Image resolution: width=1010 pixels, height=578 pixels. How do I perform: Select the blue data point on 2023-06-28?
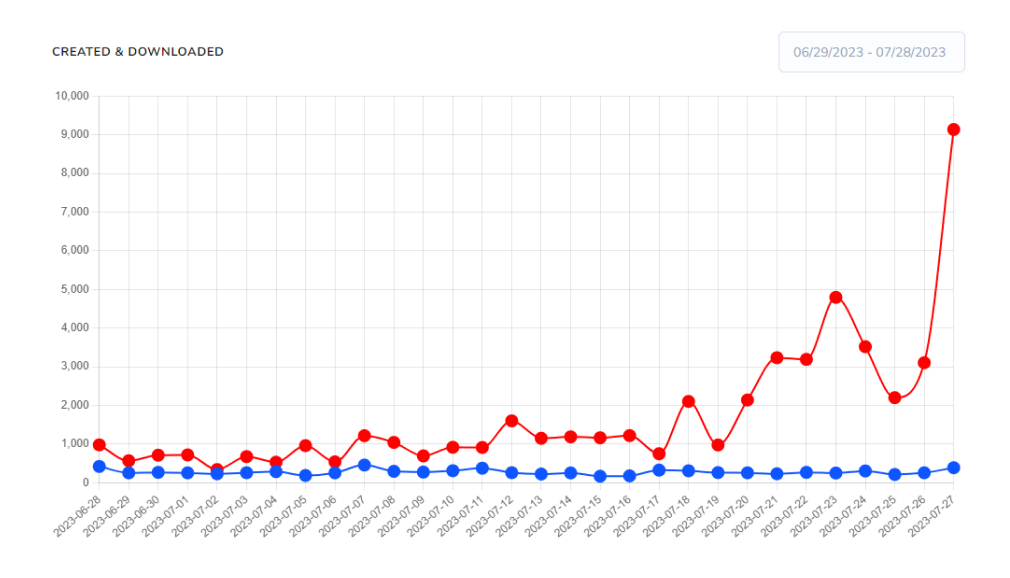coord(99,467)
